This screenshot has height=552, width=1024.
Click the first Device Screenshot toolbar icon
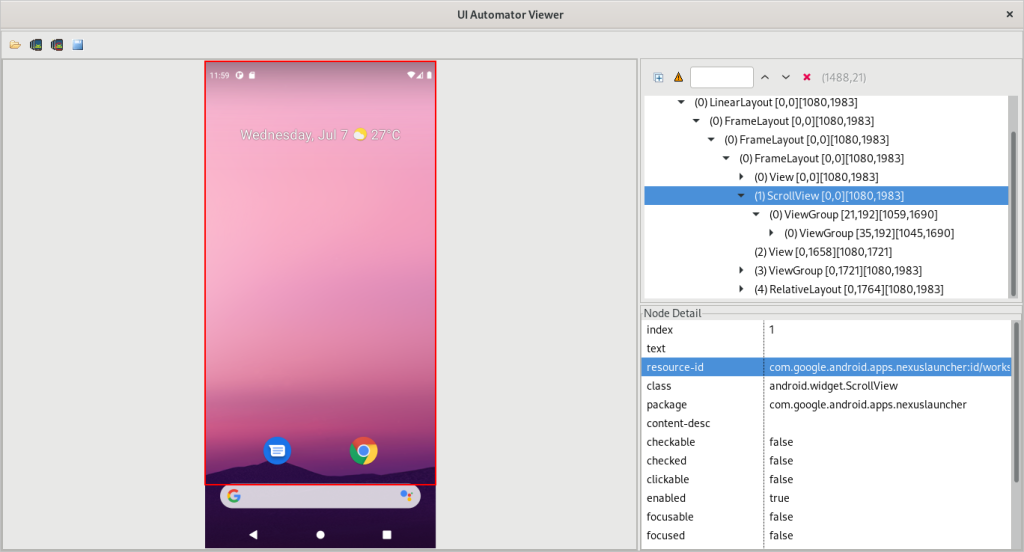coord(36,45)
